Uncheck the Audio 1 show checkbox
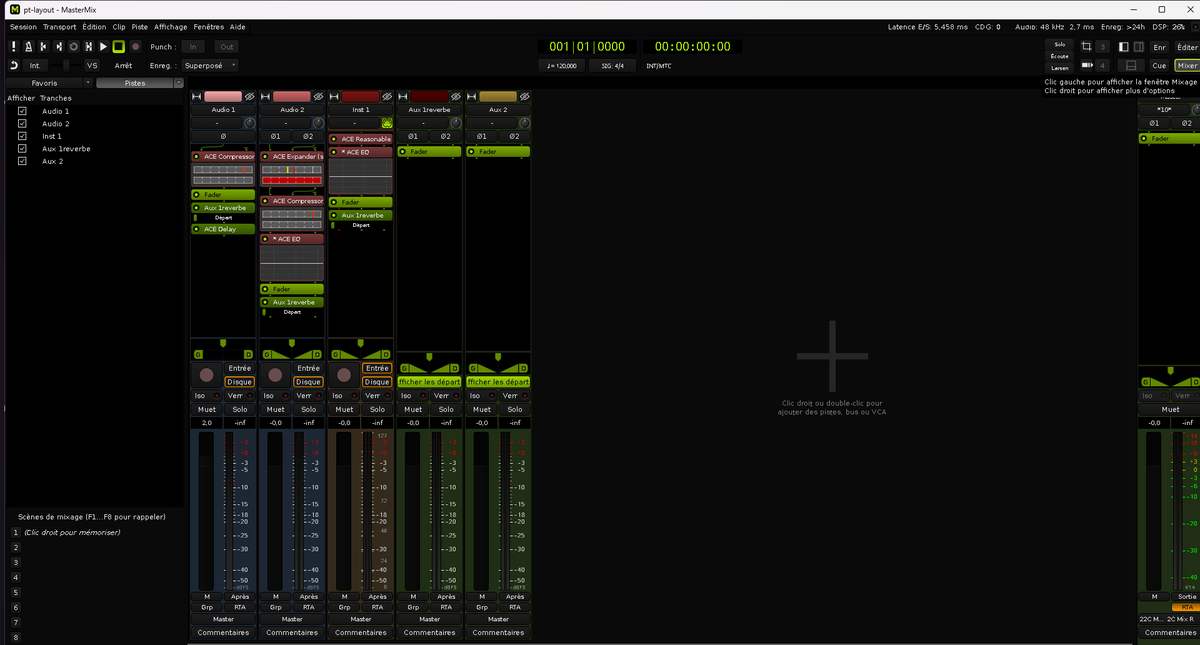Viewport: 1200px width, 645px height. coord(22,111)
